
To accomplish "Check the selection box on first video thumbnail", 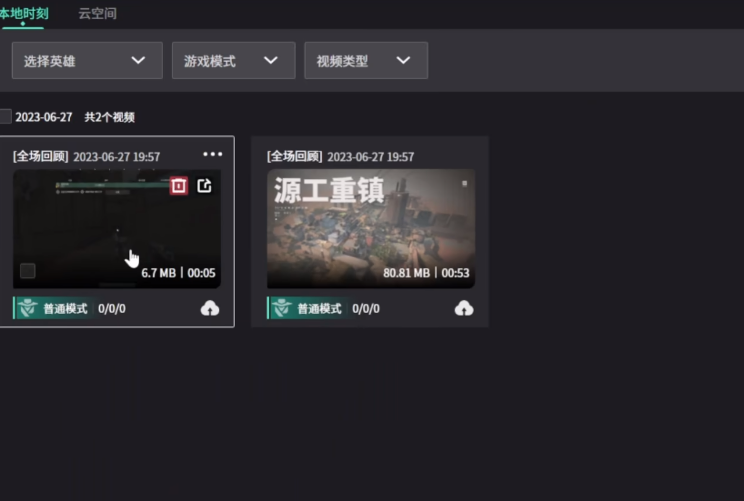I will pos(28,271).
